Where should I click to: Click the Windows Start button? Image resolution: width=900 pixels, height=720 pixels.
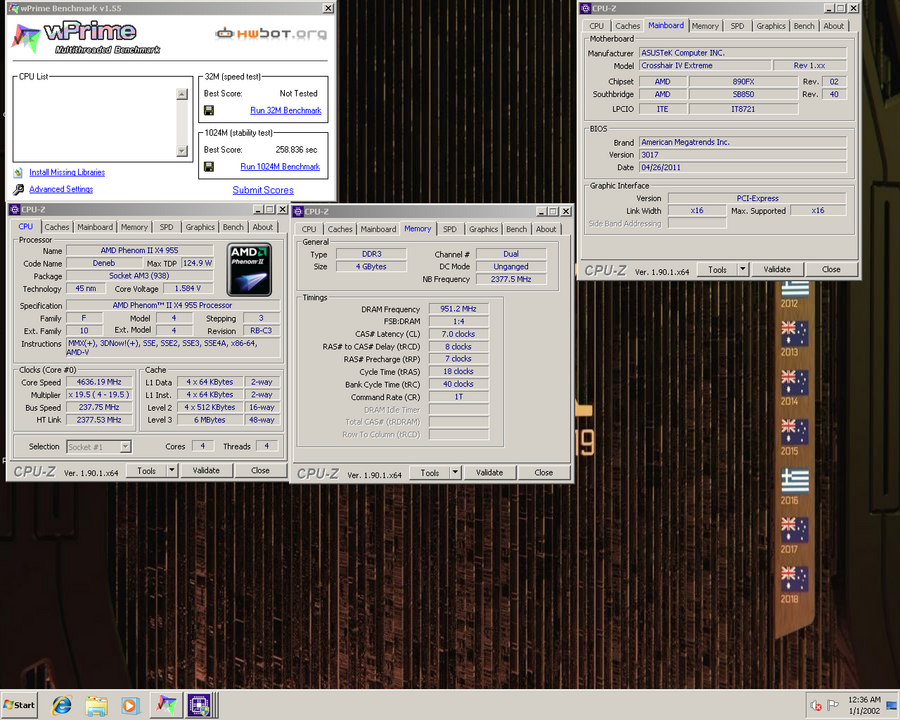pos(20,704)
